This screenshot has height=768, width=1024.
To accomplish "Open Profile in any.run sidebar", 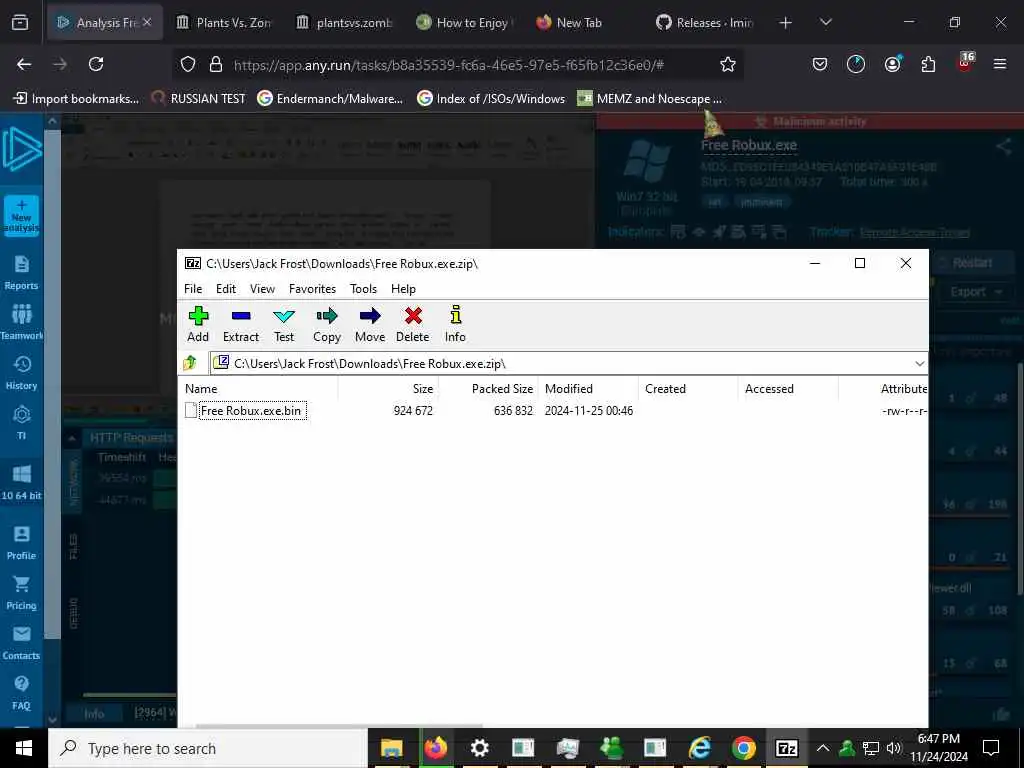I will click(x=21, y=543).
